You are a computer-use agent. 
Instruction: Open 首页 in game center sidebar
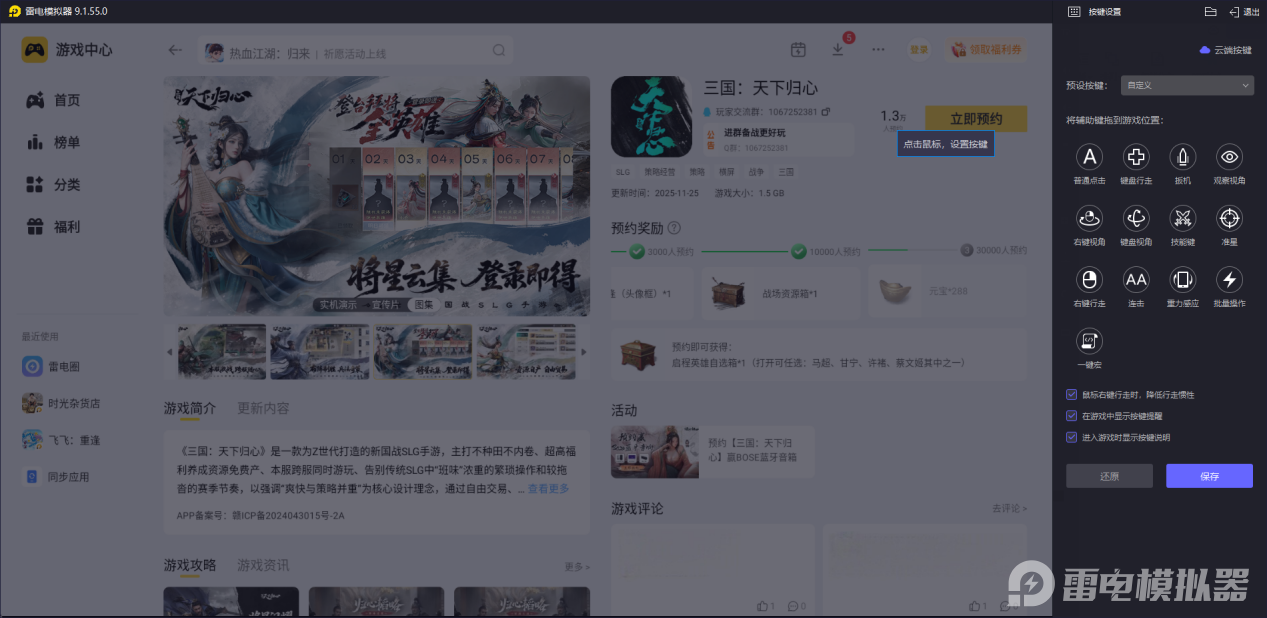tap(55, 100)
